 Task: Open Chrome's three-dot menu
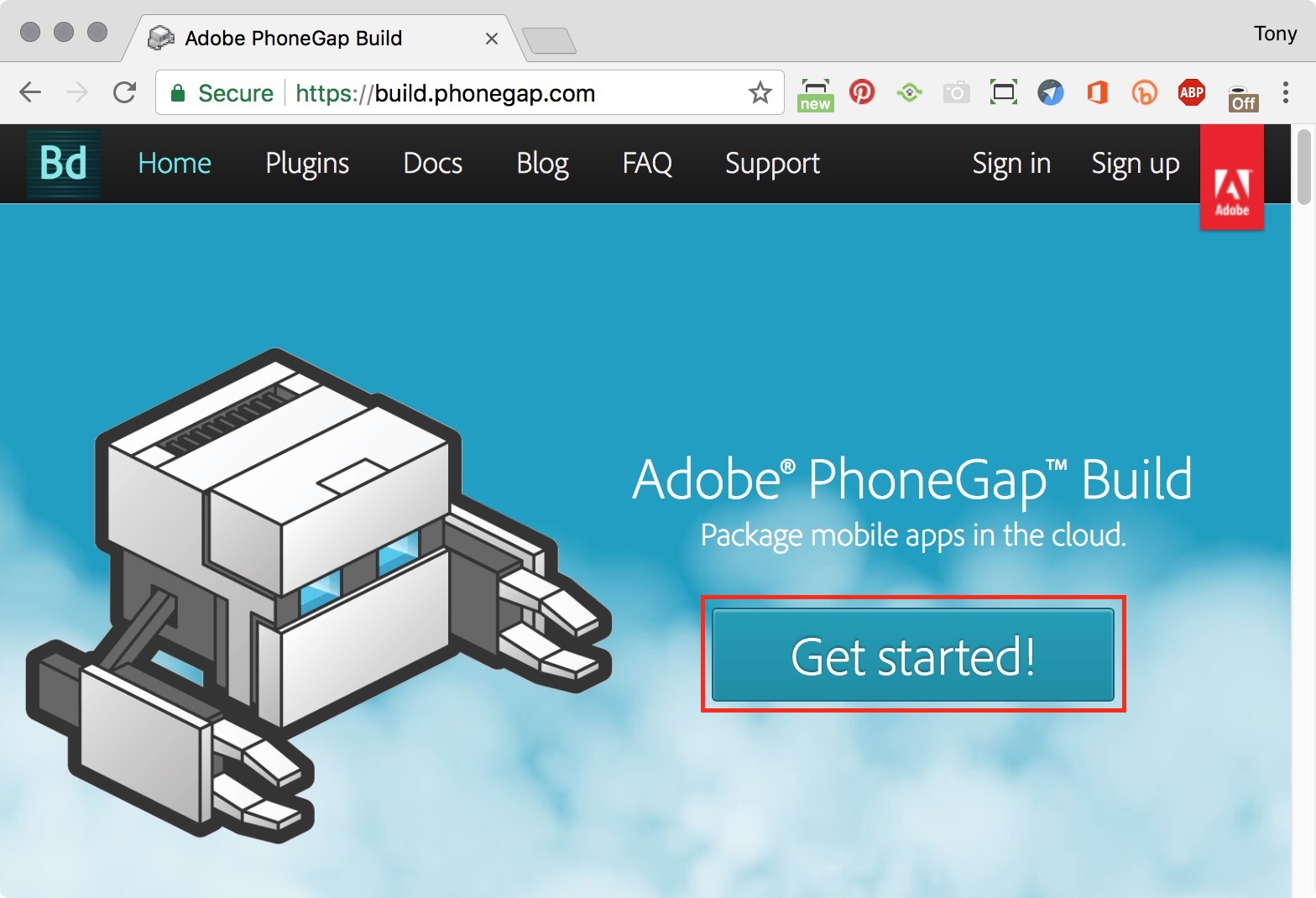click(1285, 92)
